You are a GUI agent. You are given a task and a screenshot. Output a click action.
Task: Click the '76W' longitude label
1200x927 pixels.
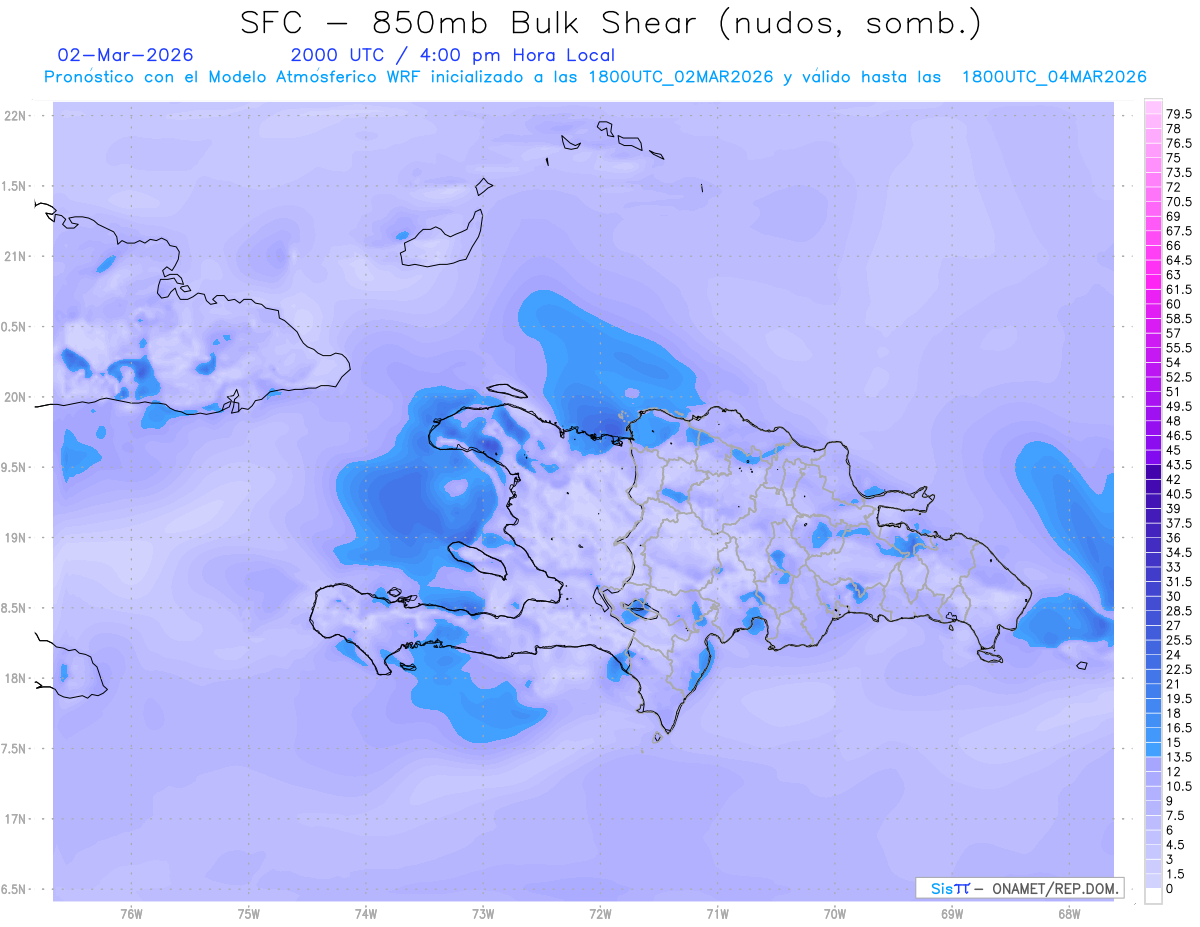(x=131, y=914)
